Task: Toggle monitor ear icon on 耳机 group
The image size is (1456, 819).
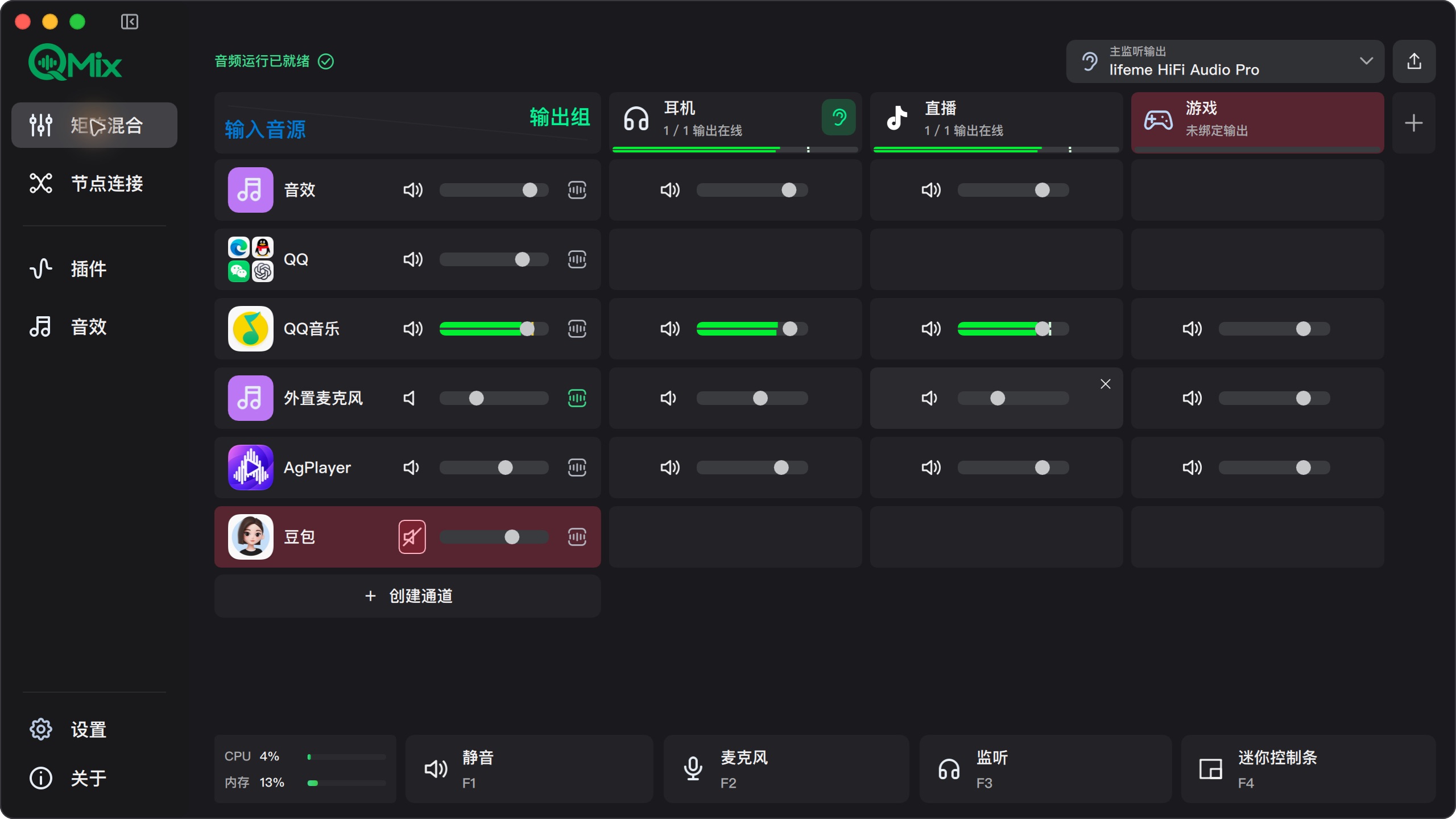Action: pos(838,117)
